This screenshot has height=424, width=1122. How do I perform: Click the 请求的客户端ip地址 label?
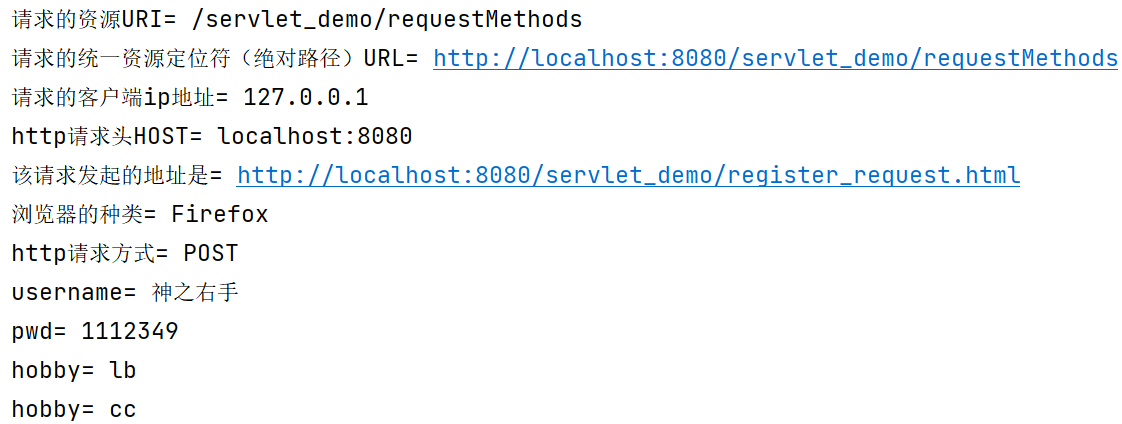(x=120, y=97)
